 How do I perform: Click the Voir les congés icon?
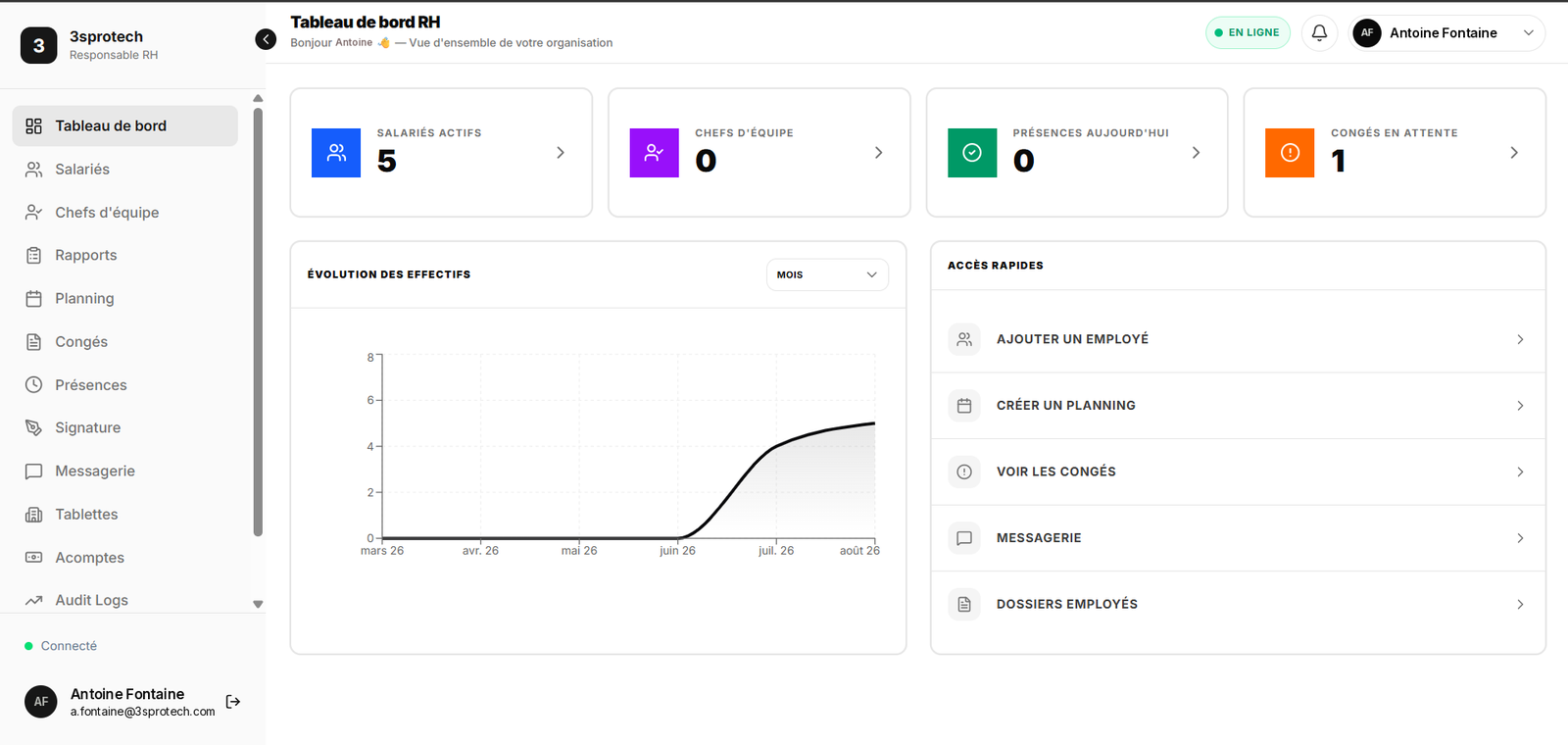[964, 472]
